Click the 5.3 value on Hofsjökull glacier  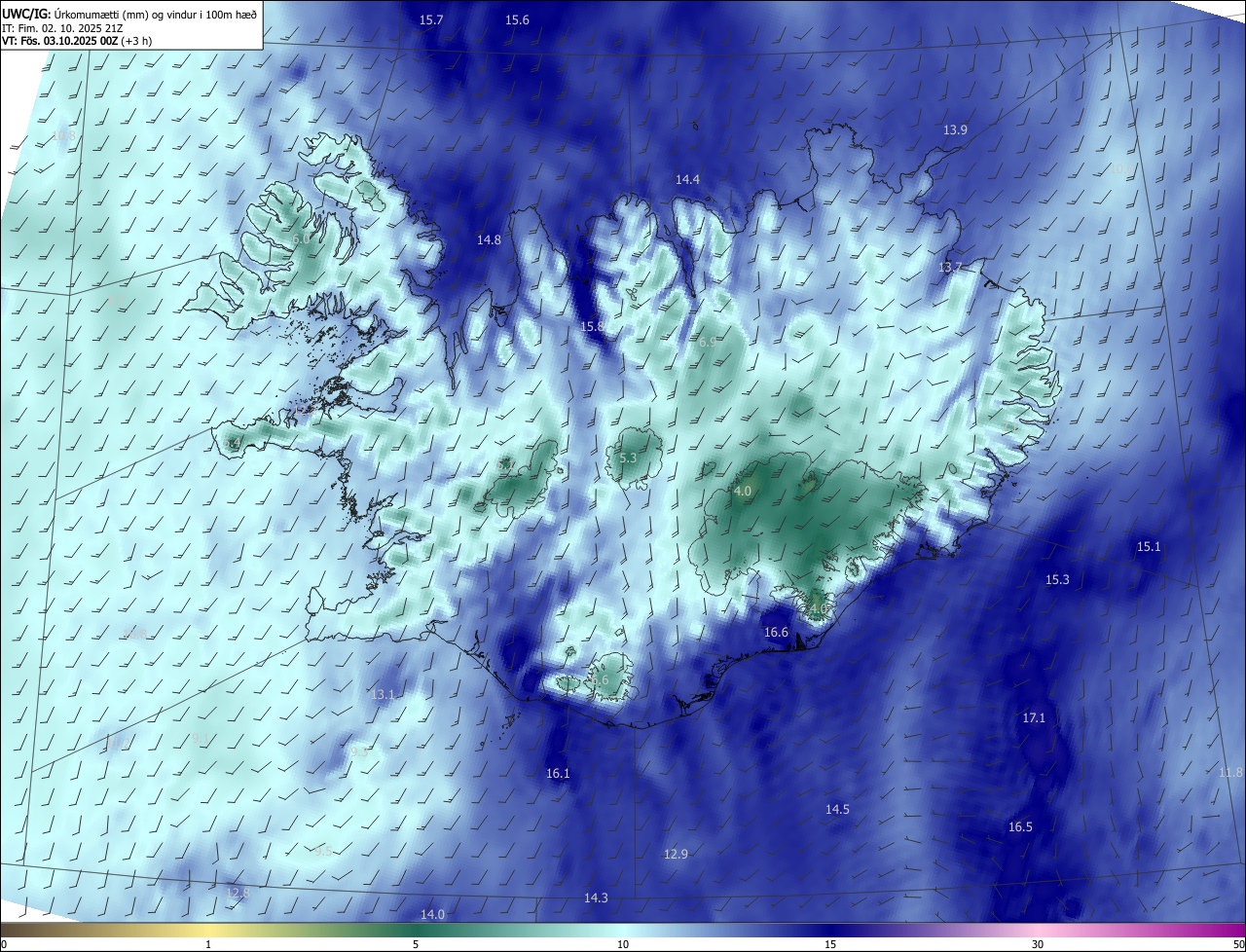[x=628, y=458]
